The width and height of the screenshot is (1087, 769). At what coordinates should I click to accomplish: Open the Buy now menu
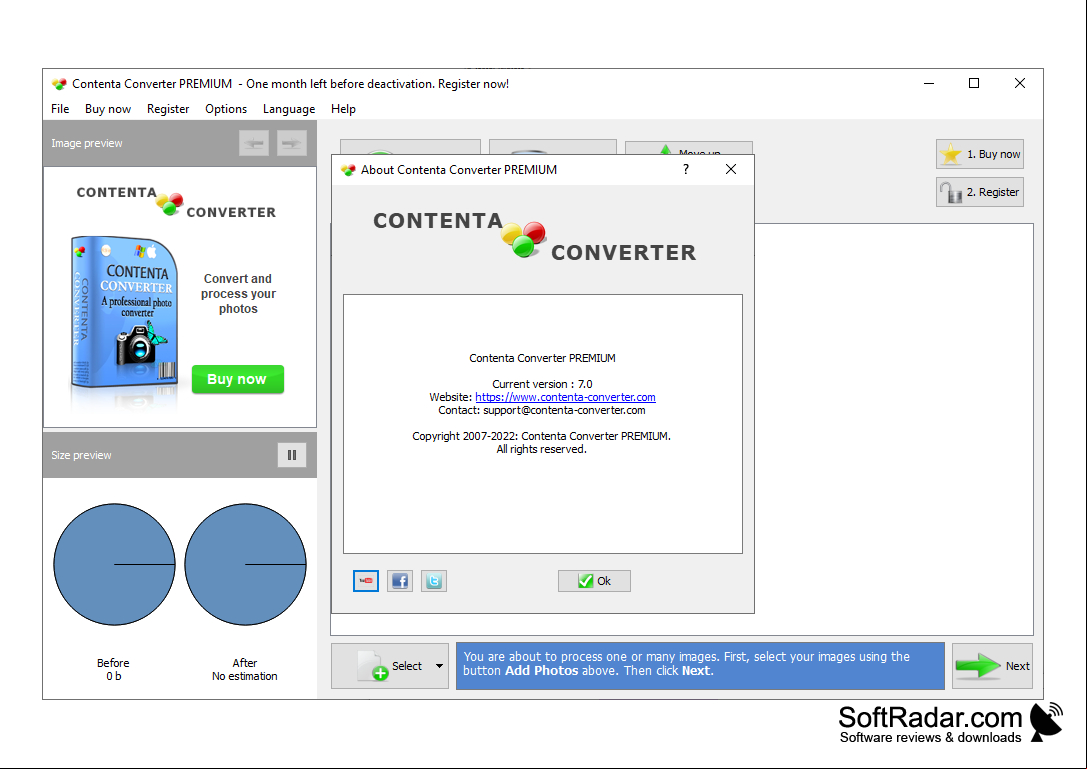point(107,109)
